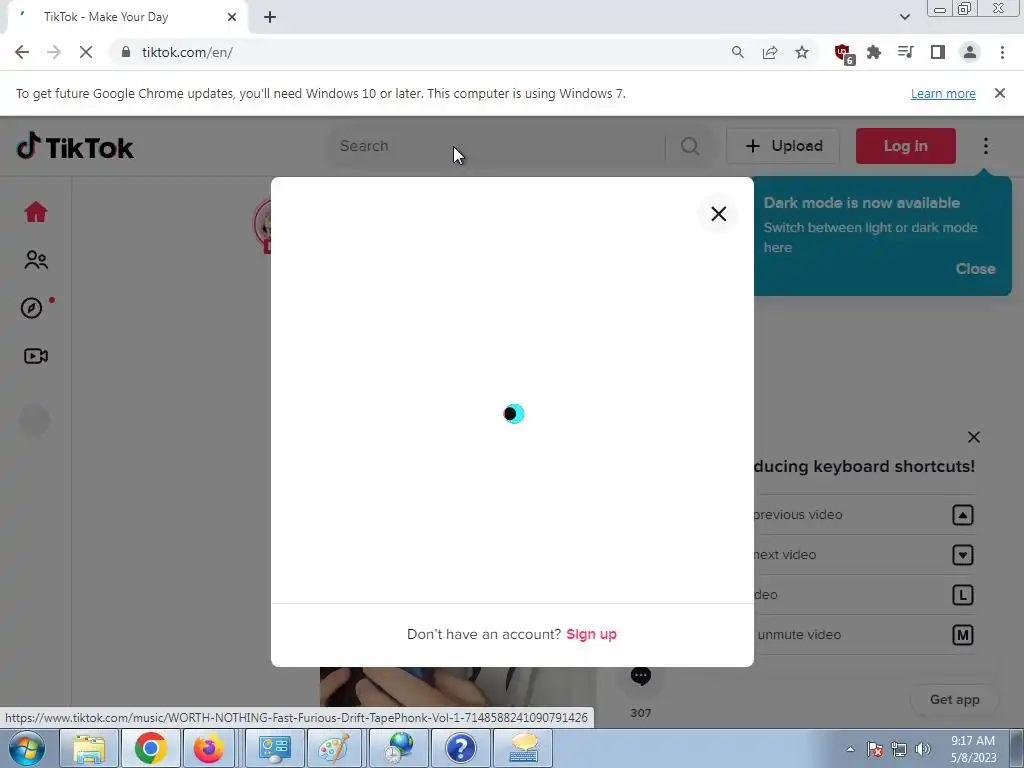This screenshot has height=768, width=1024.
Task: Close the login modal dialog
Action: click(718, 214)
